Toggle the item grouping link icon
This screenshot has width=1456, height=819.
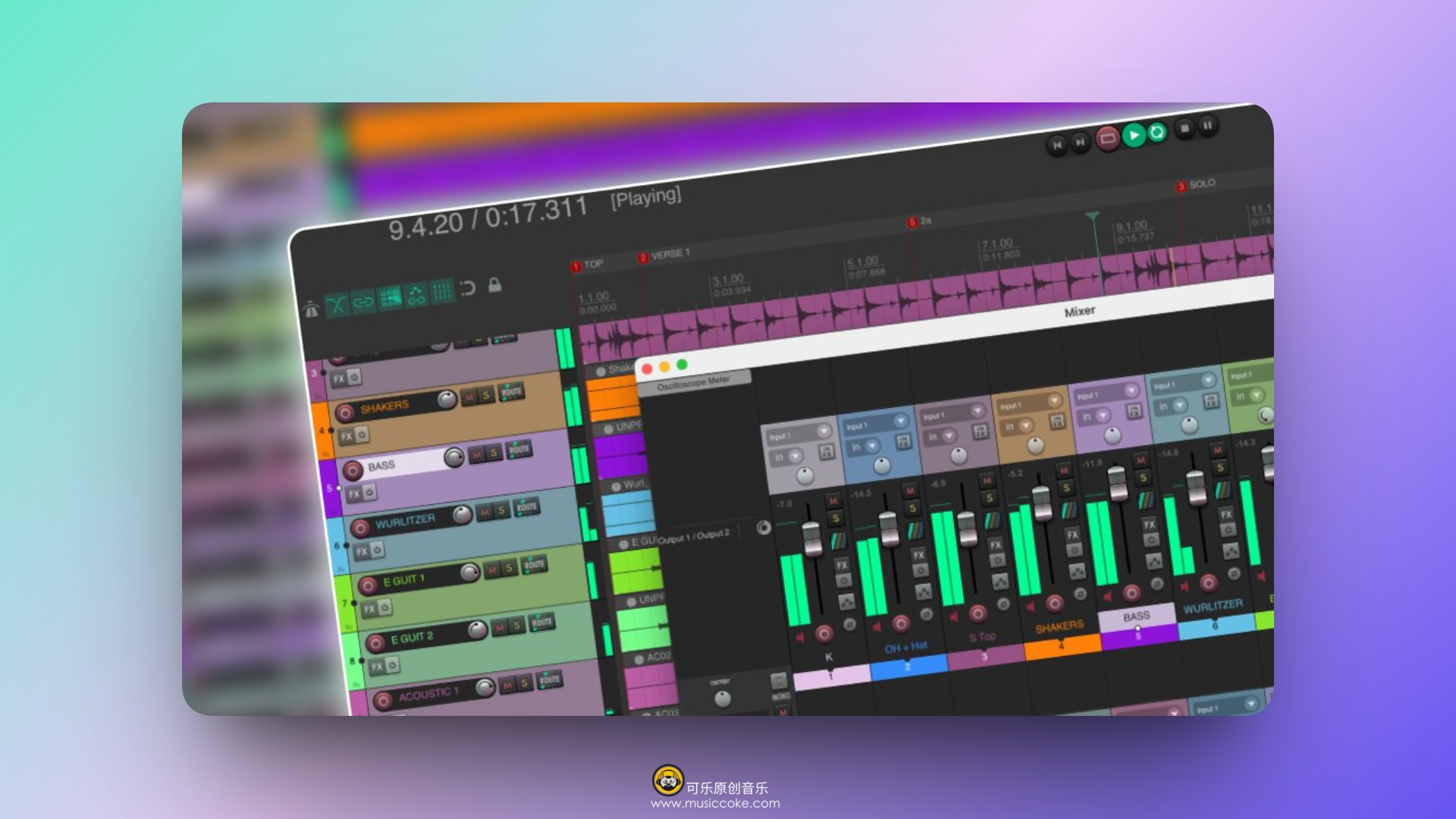[x=363, y=303]
